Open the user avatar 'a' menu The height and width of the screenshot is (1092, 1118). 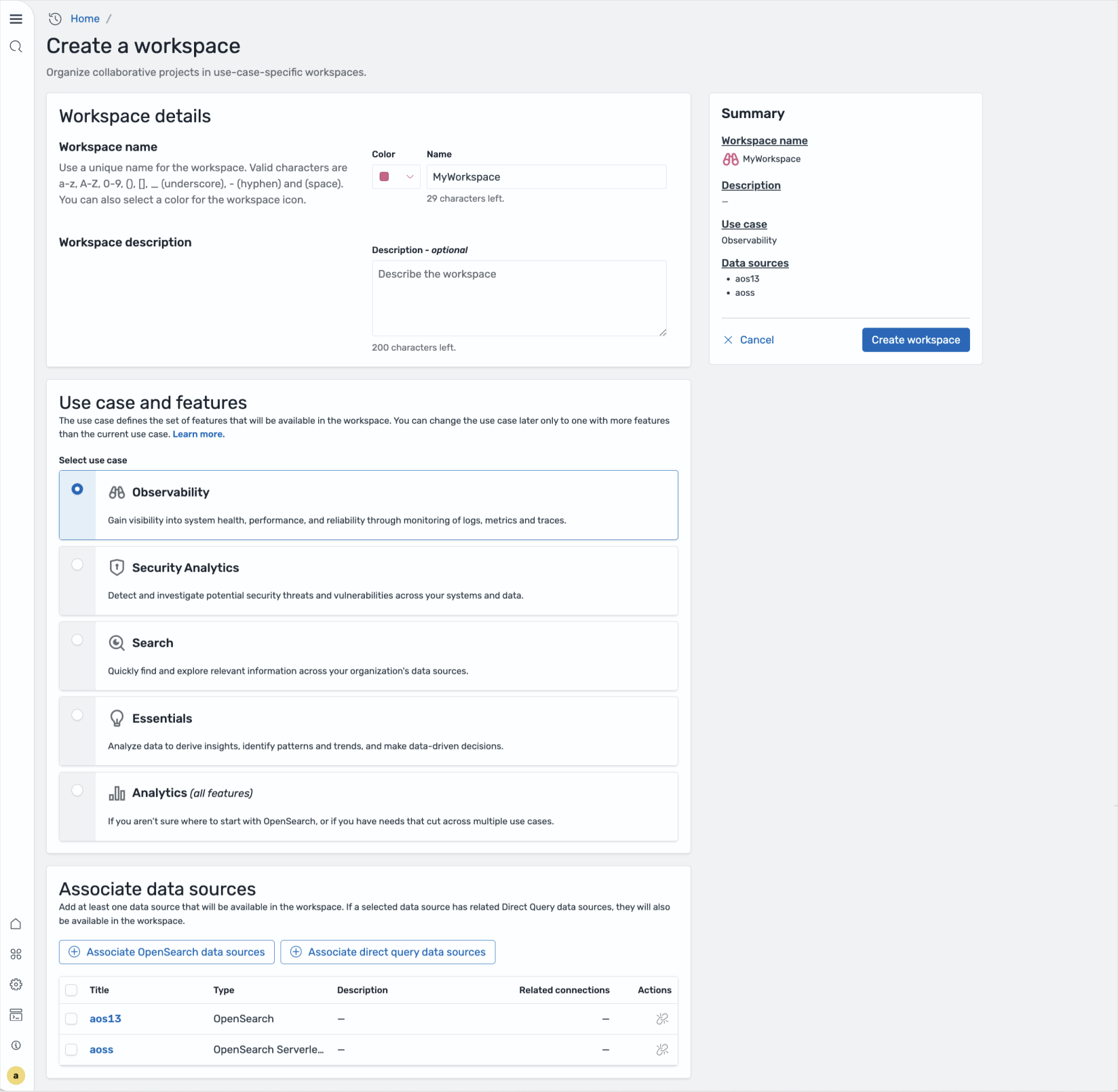[x=16, y=1076]
